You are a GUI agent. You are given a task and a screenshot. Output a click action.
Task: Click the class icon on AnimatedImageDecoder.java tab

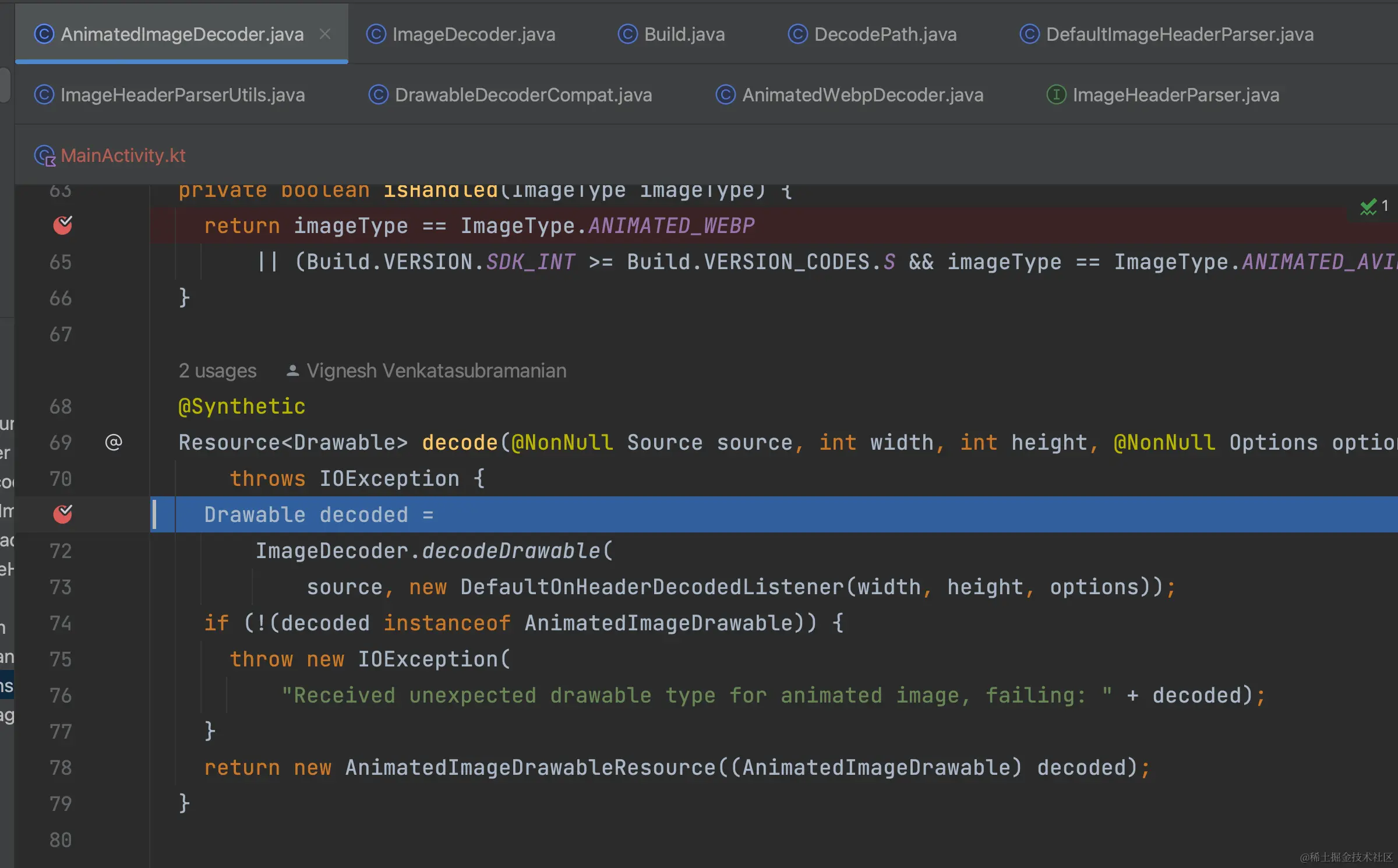(x=44, y=34)
